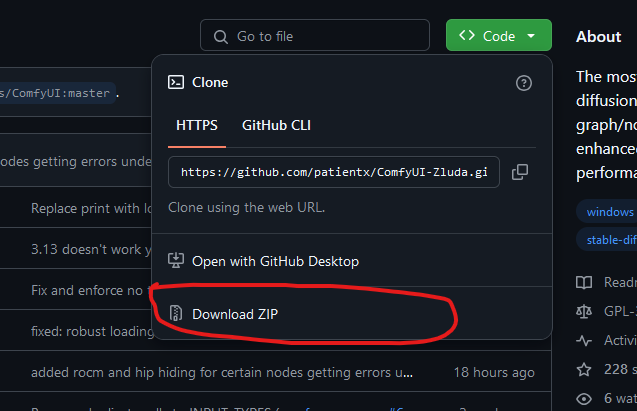Click the watchers eye icon

(x=584, y=399)
